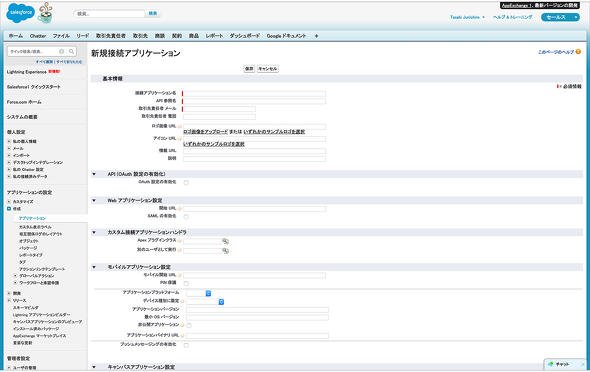The height and width of the screenshot is (372, 590).
Task: Click the 説明 input field
Action: coord(254,158)
